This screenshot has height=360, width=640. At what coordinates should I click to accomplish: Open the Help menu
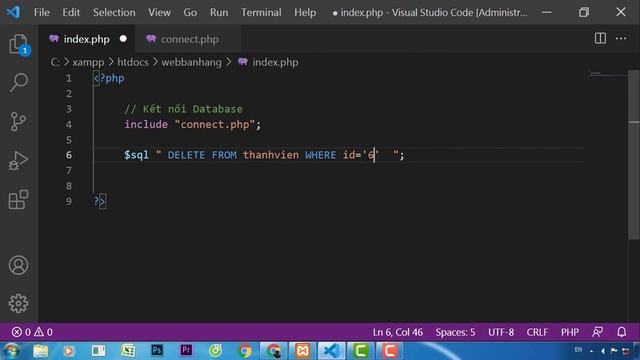pyautogui.click(x=305, y=12)
